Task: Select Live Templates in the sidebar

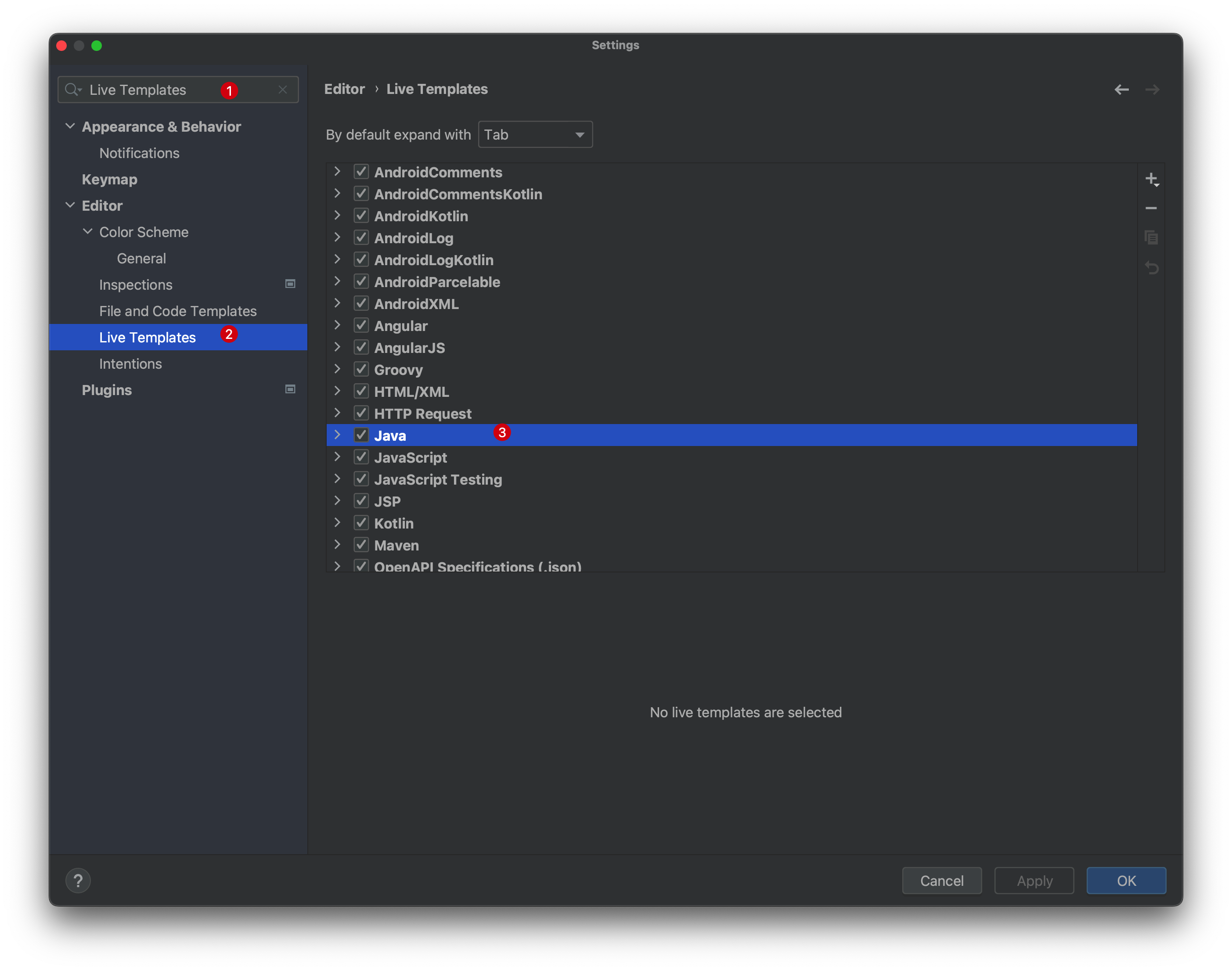Action: [x=148, y=337]
